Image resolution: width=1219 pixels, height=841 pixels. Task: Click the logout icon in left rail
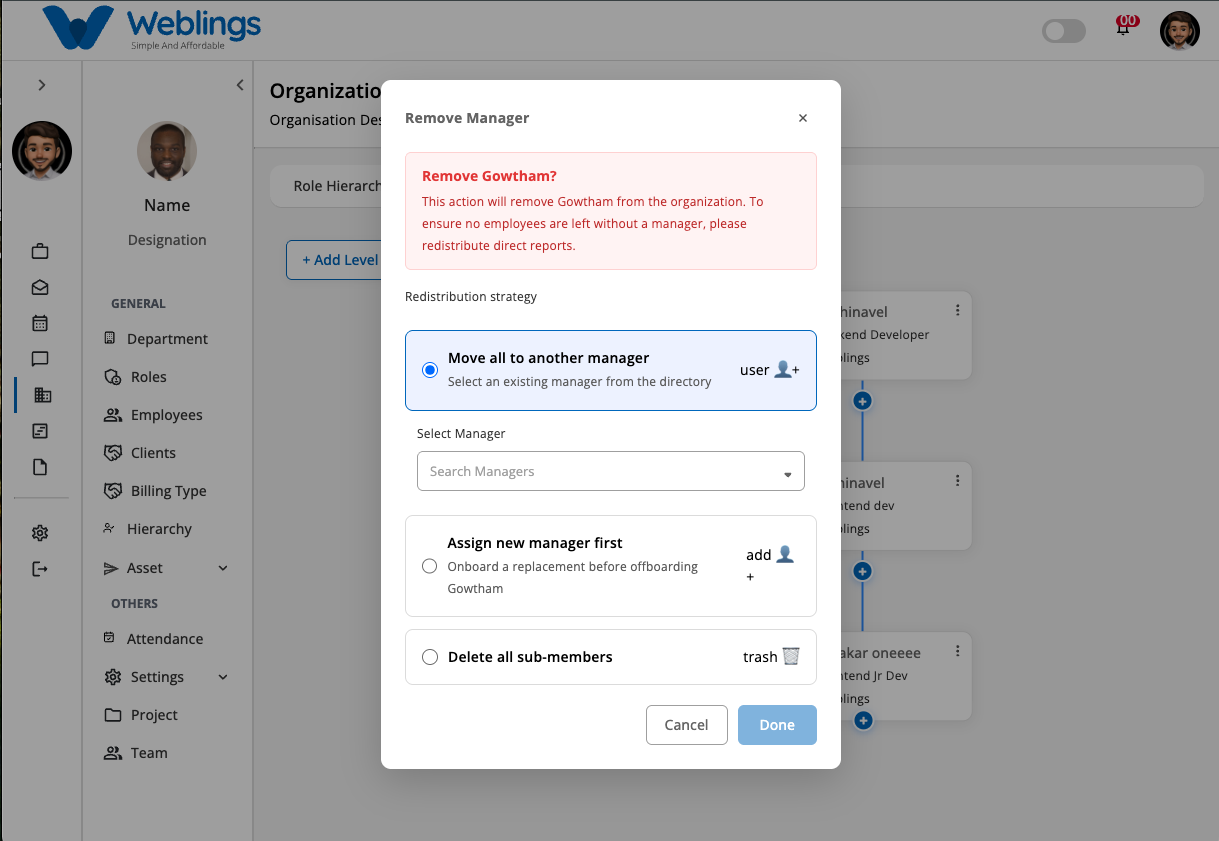click(40, 569)
